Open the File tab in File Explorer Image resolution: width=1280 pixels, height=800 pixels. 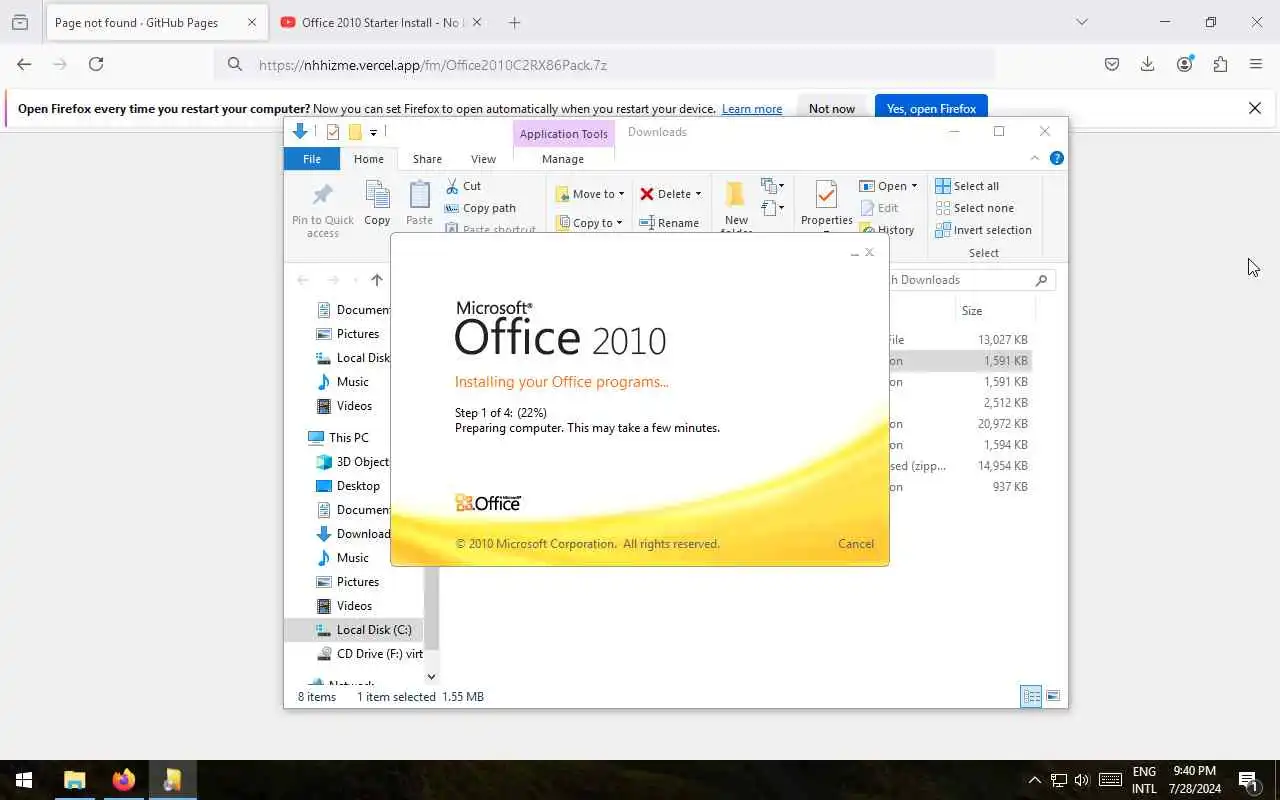pos(312,159)
